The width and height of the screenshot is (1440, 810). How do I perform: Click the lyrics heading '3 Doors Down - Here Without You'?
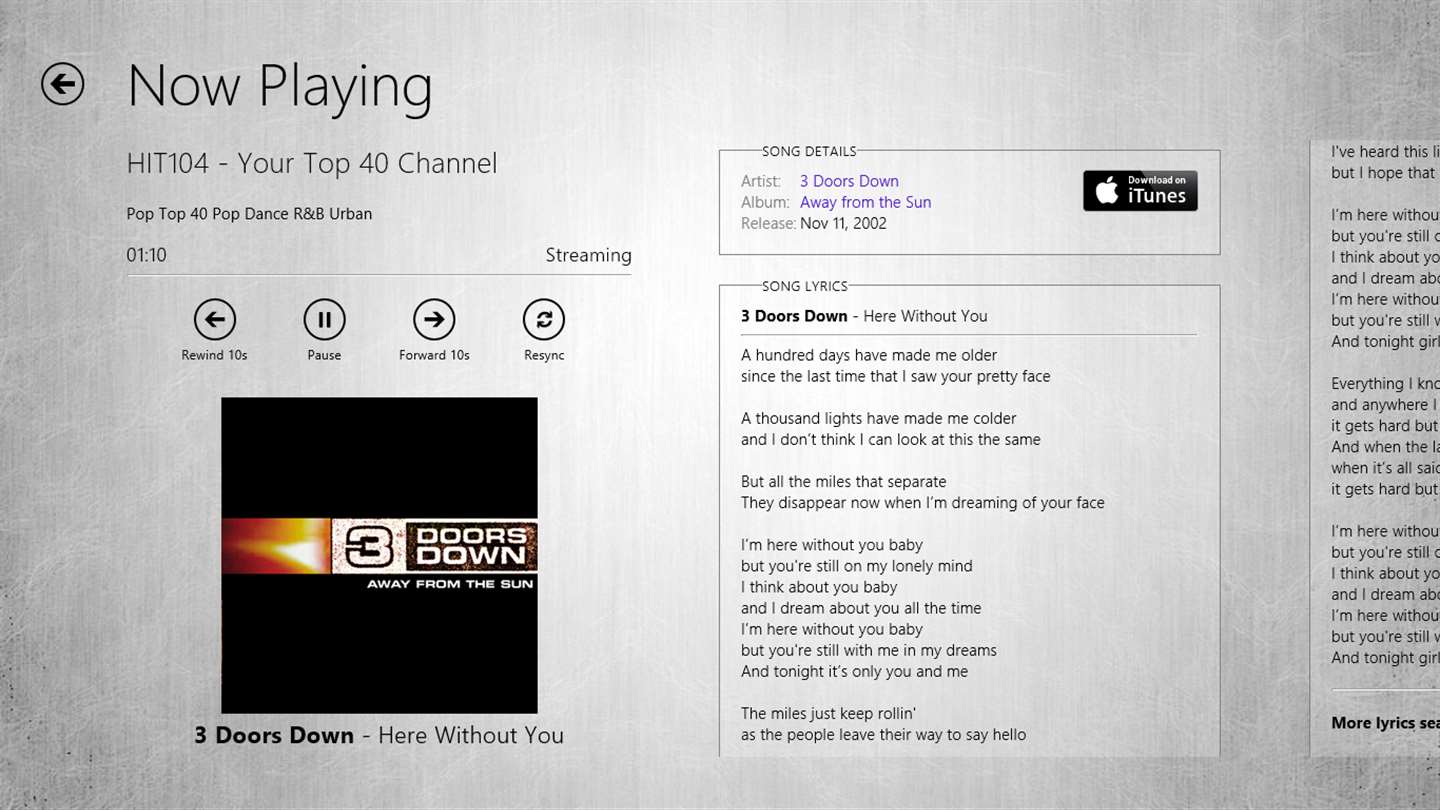(864, 316)
